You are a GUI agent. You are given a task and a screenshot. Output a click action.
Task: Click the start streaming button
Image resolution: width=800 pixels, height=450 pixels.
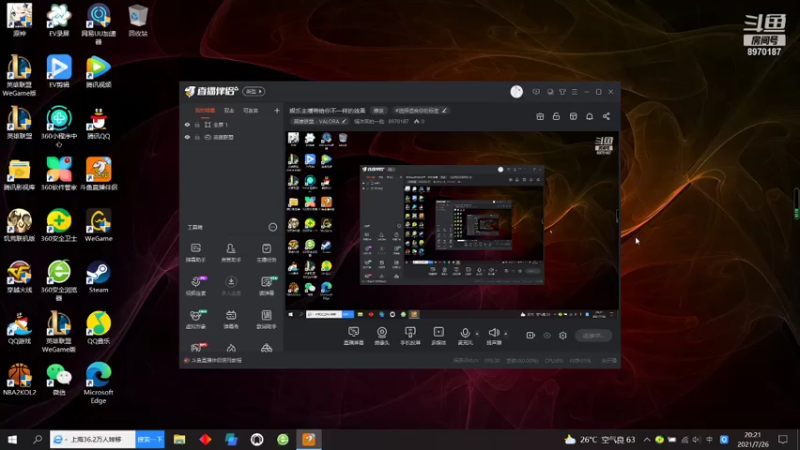click(593, 335)
